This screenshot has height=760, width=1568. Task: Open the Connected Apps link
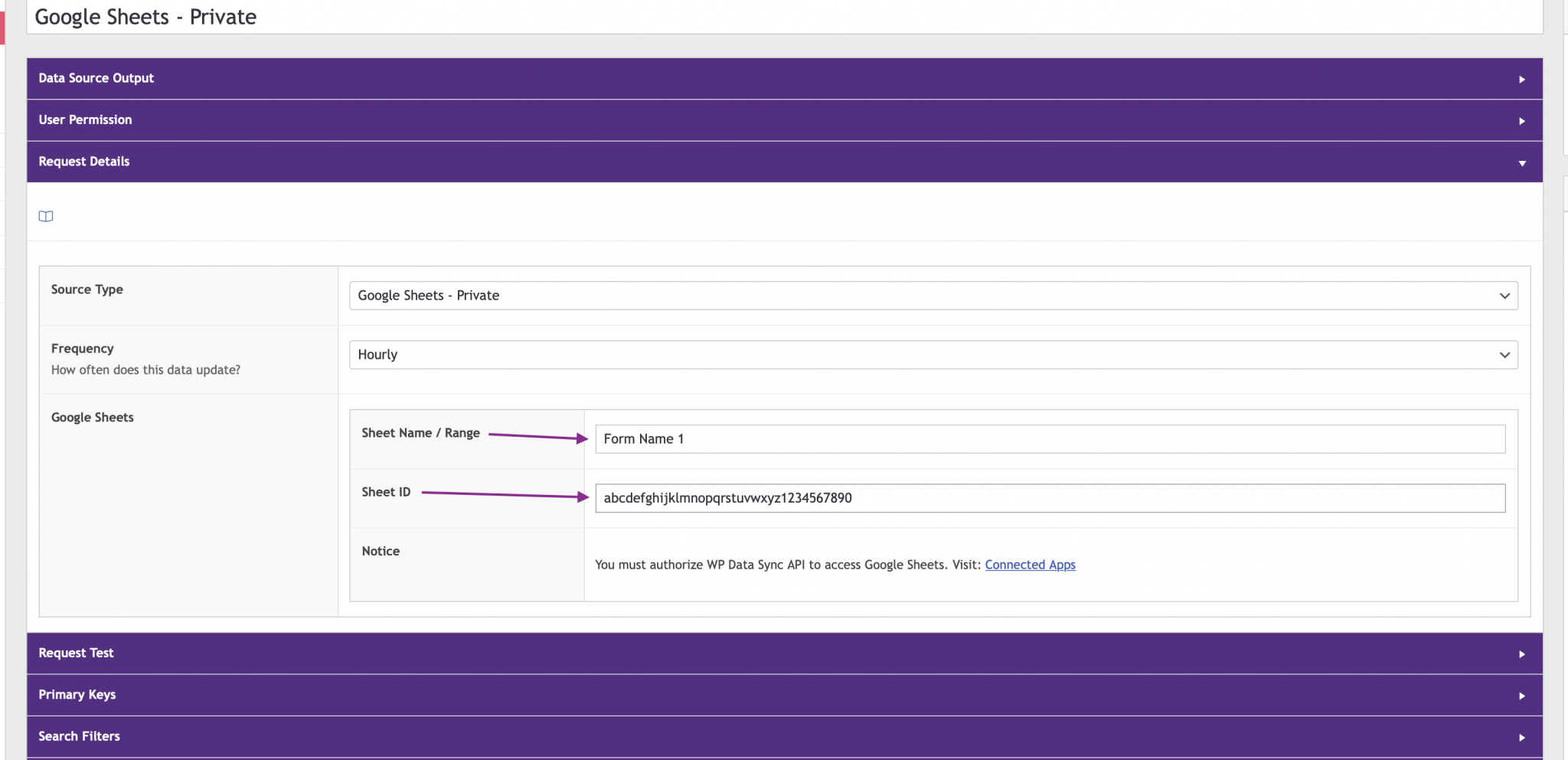pyautogui.click(x=1030, y=565)
